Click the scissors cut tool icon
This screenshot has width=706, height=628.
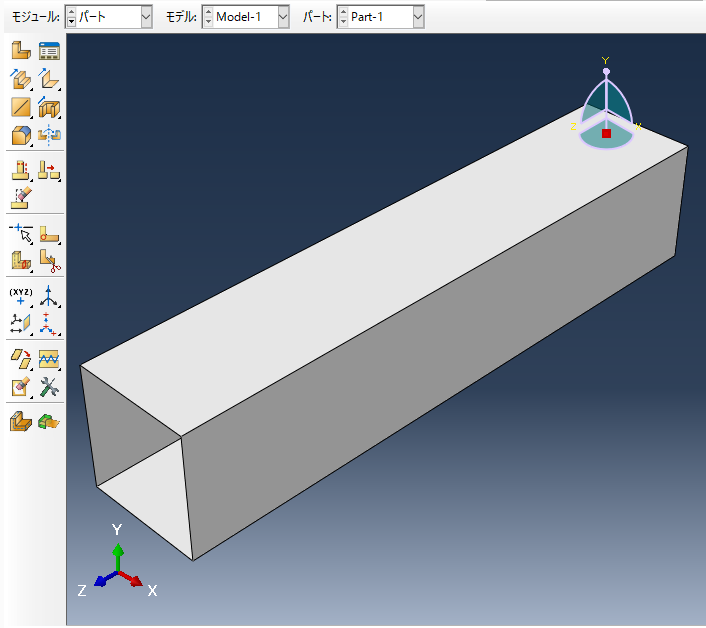point(48,261)
